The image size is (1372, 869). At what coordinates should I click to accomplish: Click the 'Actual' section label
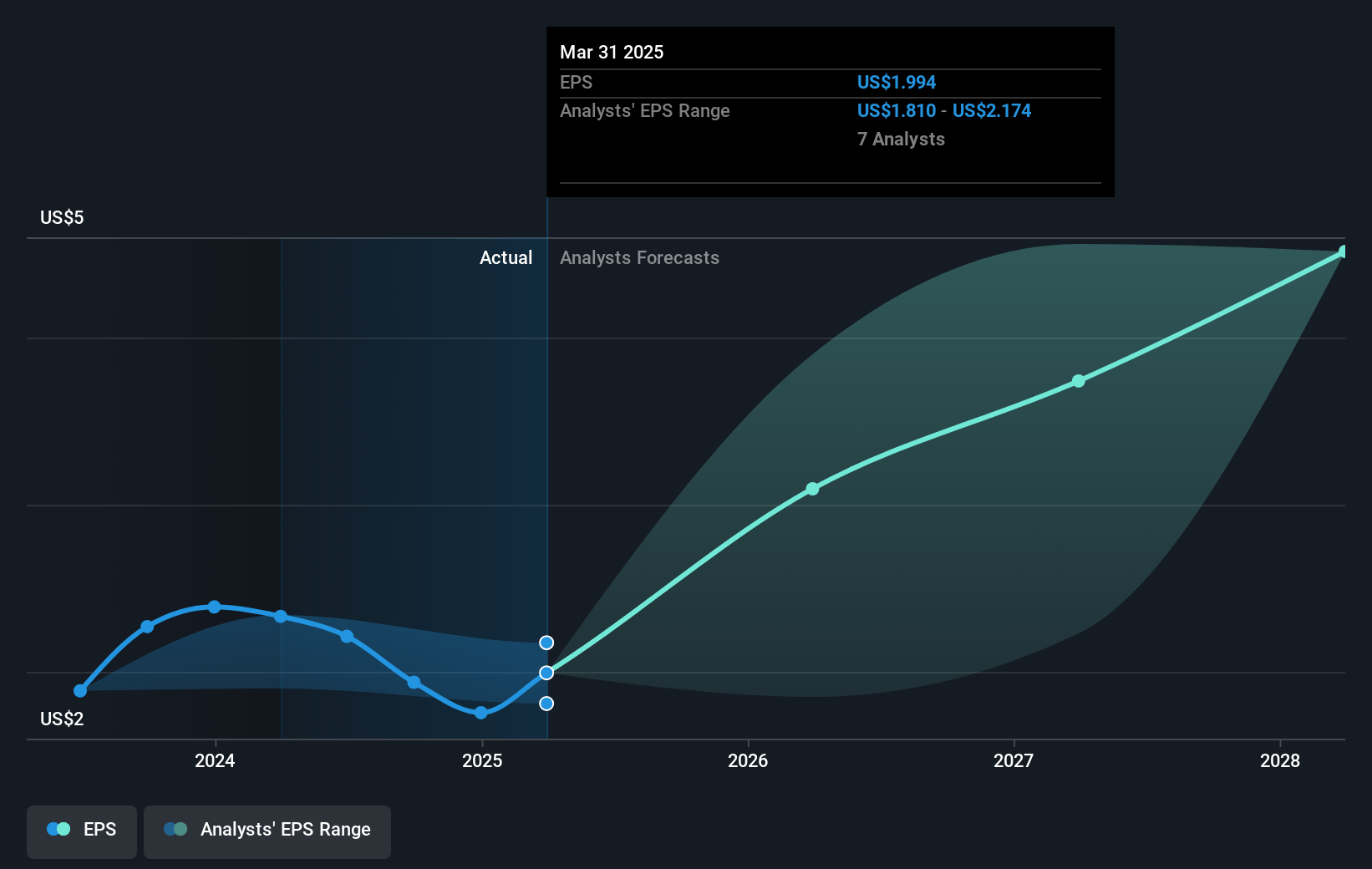coord(506,258)
